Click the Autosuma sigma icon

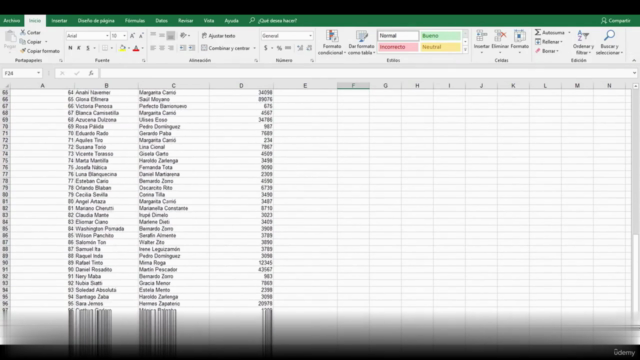(538, 32)
